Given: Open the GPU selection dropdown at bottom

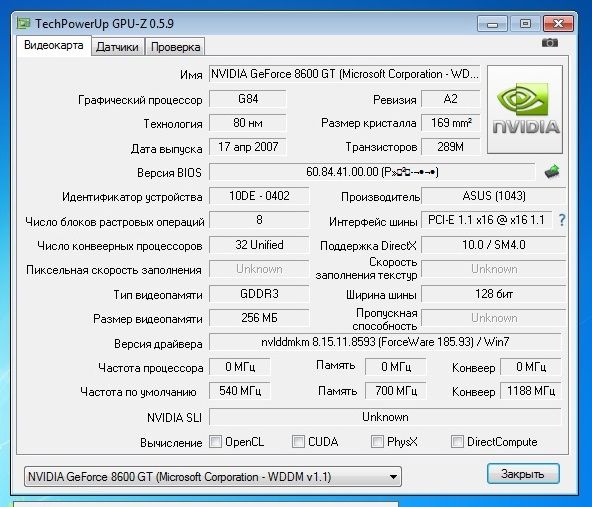Looking at the screenshot, I should pos(213,477).
